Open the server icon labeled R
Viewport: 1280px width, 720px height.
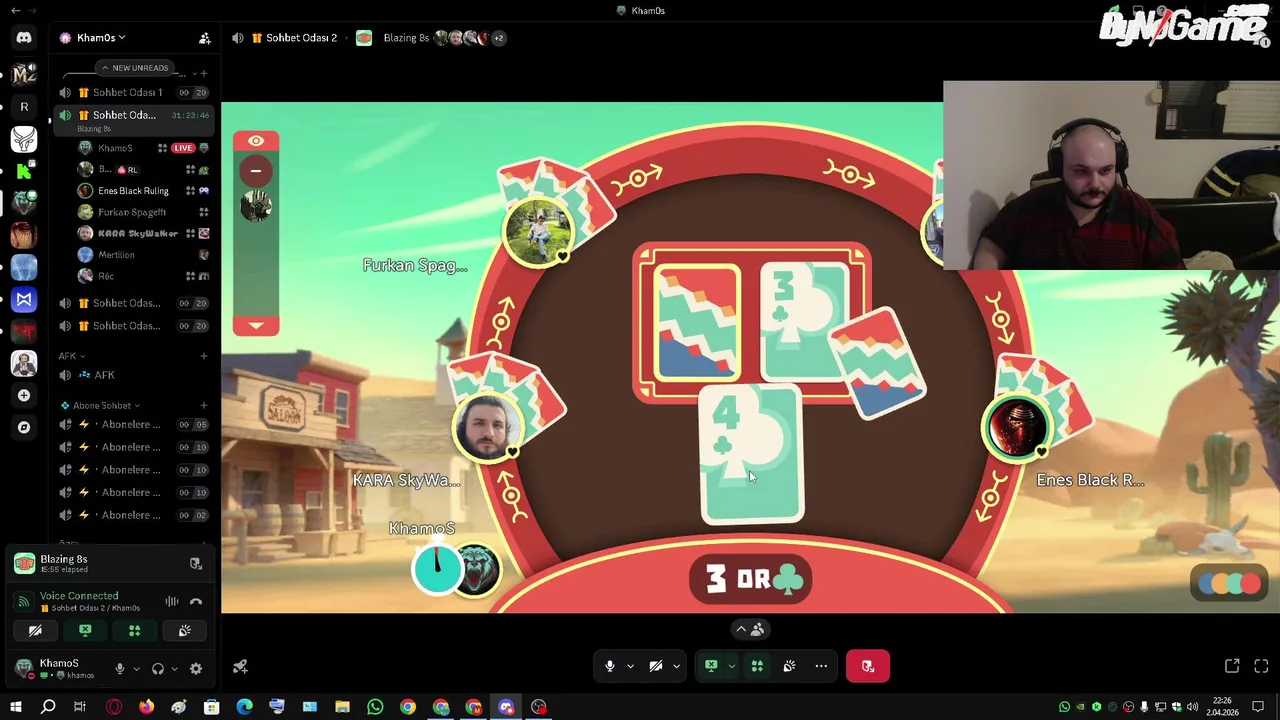(x=24, y=107)
